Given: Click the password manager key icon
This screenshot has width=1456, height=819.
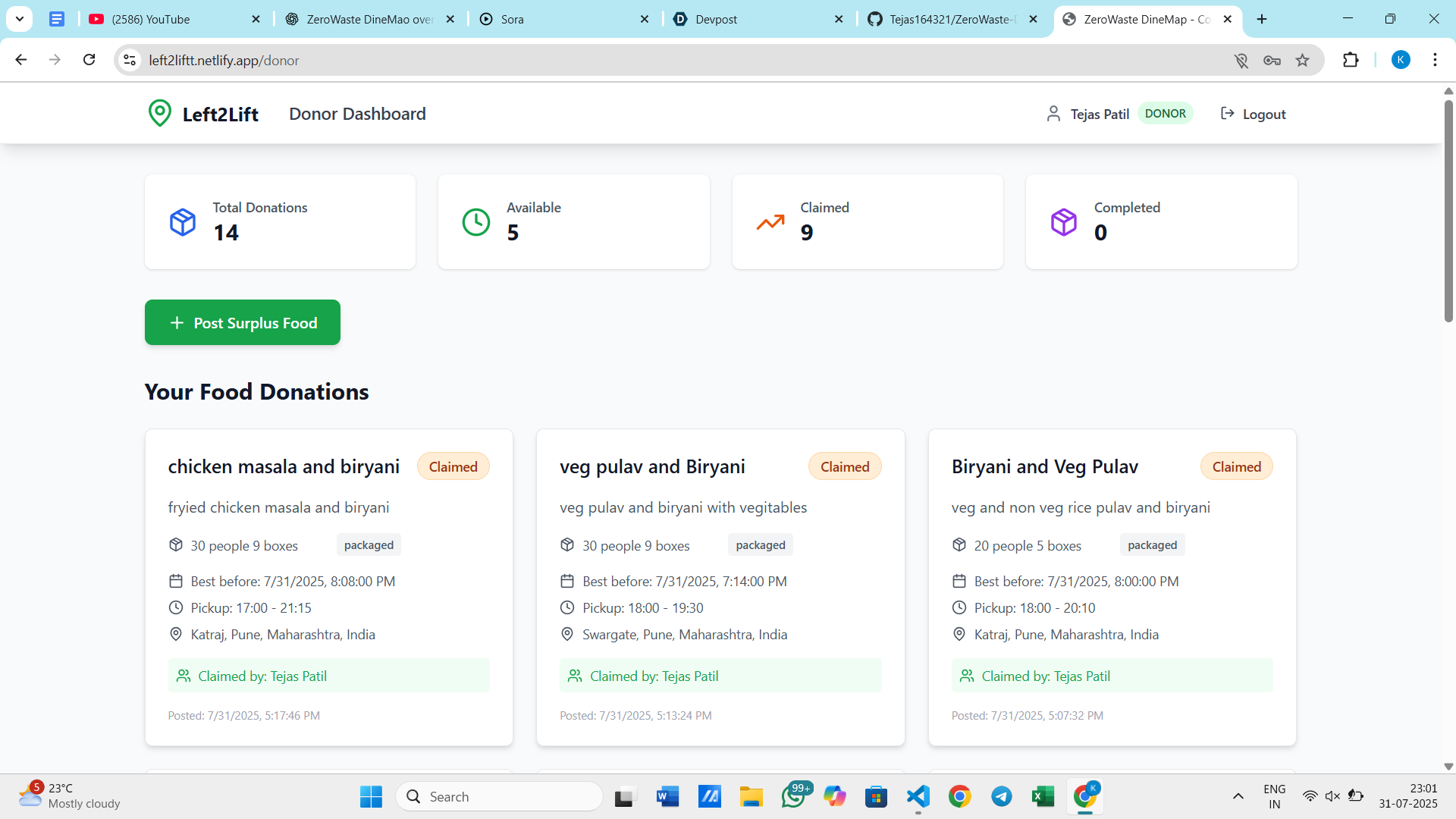Looking at the screenshot, I should (x=1272, y=61).
